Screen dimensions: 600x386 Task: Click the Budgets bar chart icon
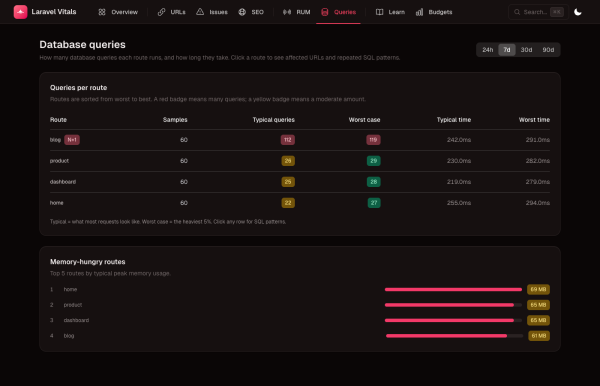click(x=420, y=12)
